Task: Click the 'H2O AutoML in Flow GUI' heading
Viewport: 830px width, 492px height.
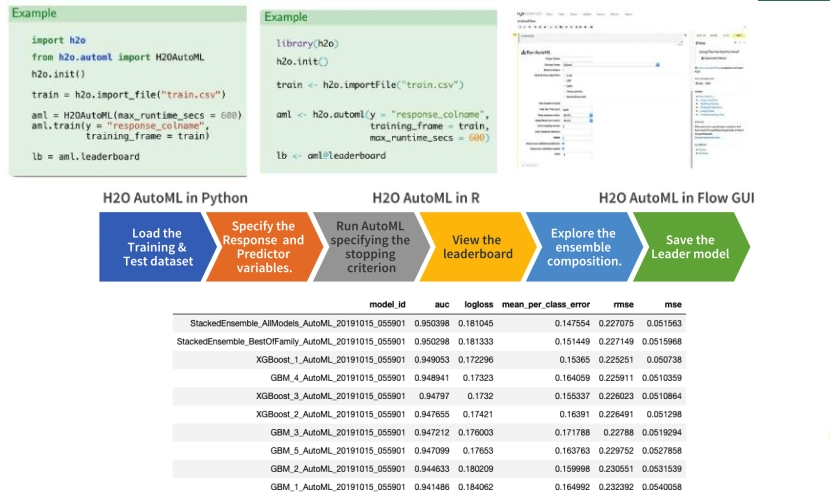Action: (676, 198)
